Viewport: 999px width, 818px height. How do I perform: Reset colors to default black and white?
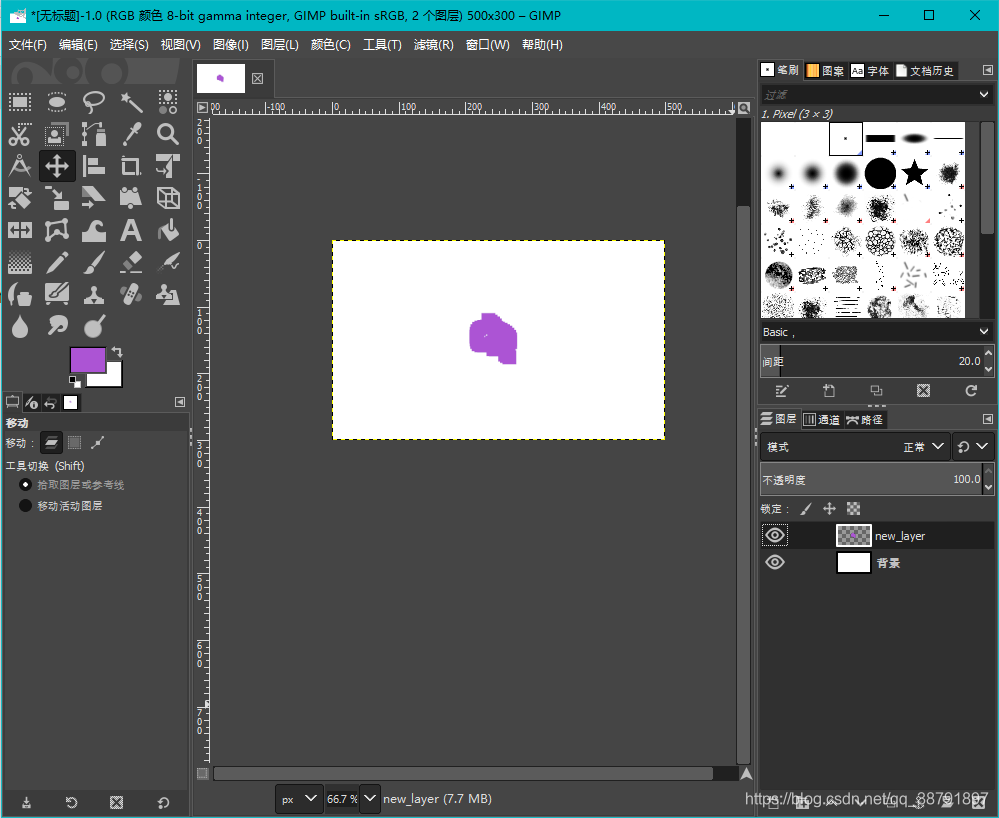(x=75, y=382)
